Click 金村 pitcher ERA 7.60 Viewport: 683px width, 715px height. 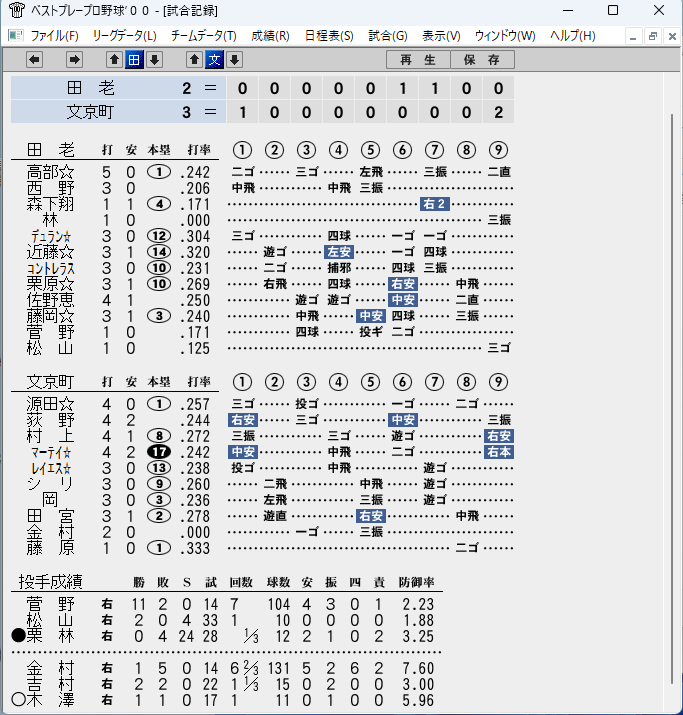[418, 668]
